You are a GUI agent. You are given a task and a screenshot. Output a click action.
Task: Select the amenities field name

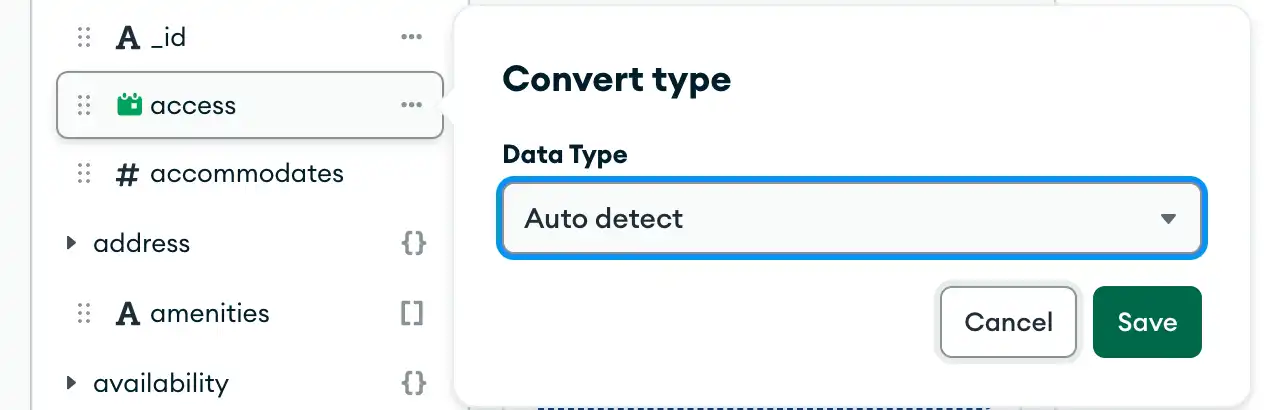pos(210,313)
